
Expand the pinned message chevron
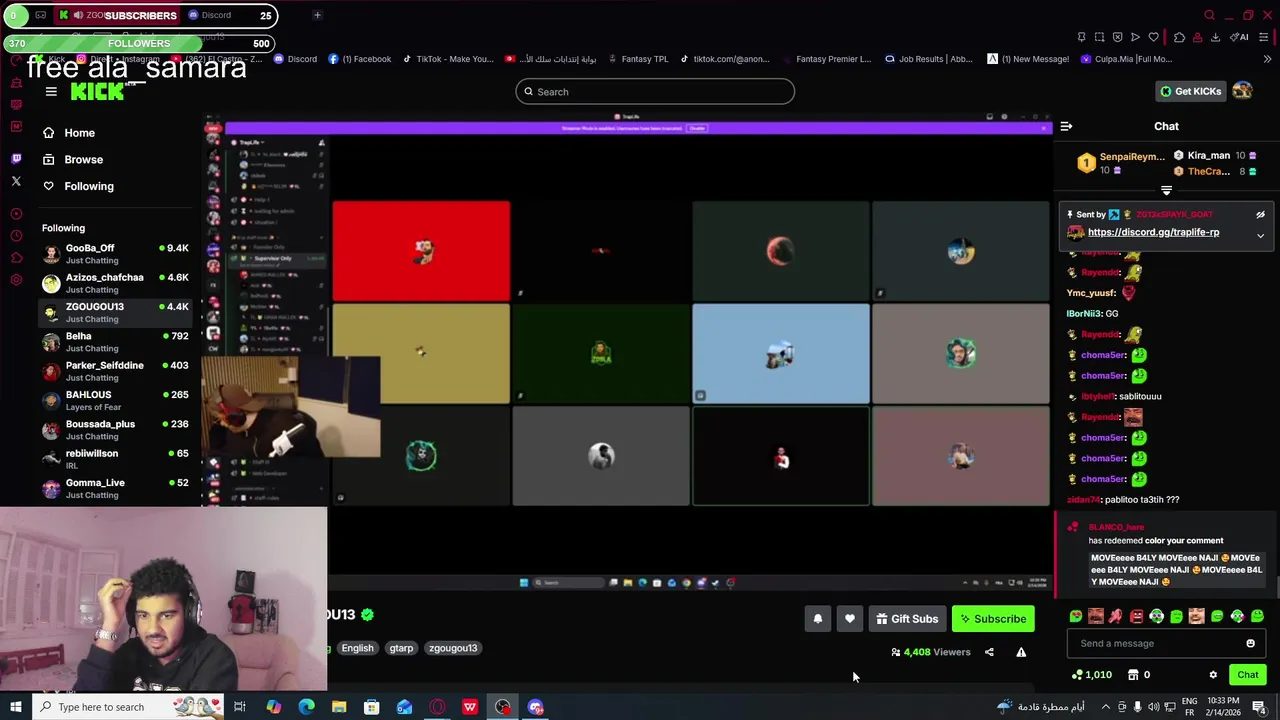[x=1260, y=236]
